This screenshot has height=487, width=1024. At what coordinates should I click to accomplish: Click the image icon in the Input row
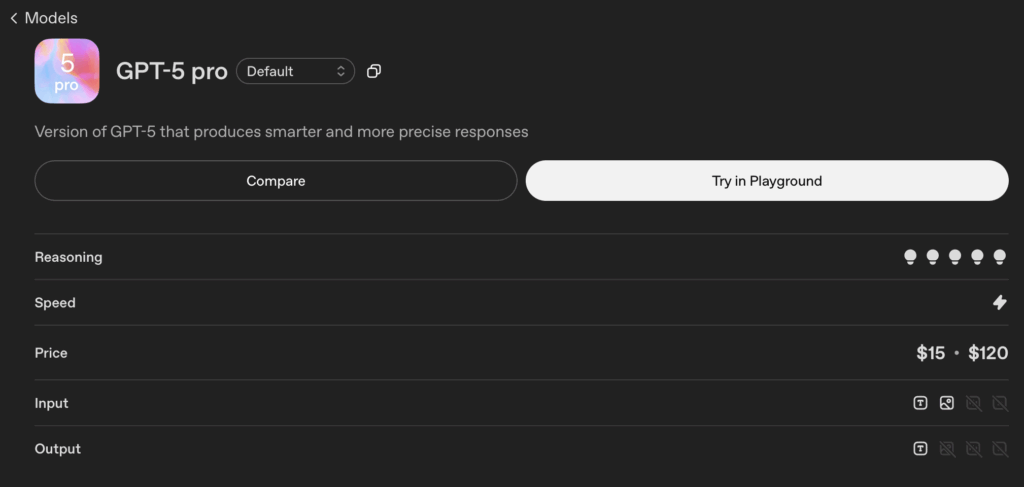pos(947,403)
